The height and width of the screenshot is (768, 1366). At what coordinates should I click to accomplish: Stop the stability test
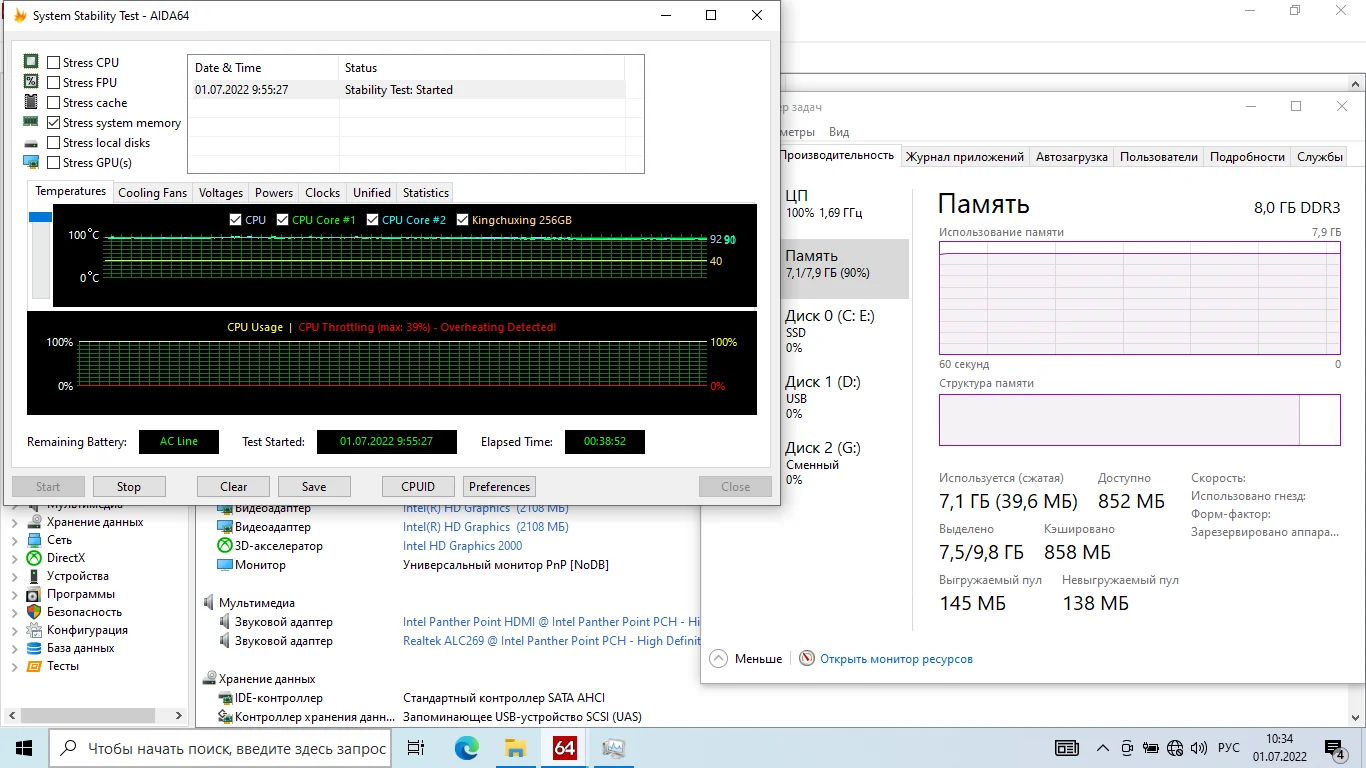point(129,487)
